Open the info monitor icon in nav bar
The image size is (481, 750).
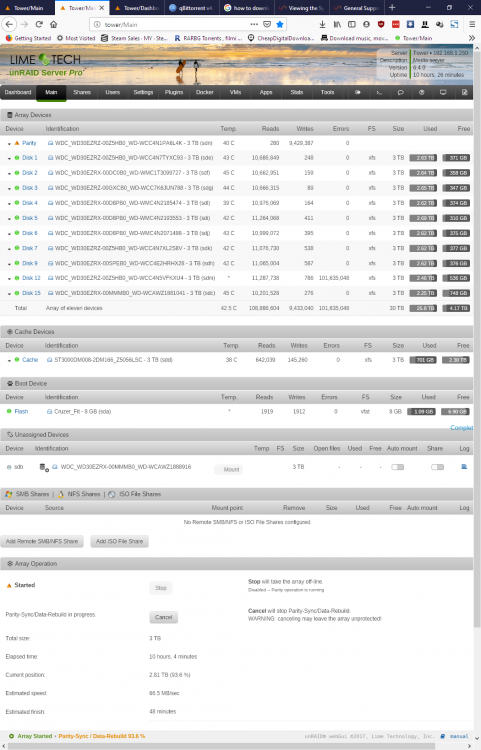pos(443,92)
